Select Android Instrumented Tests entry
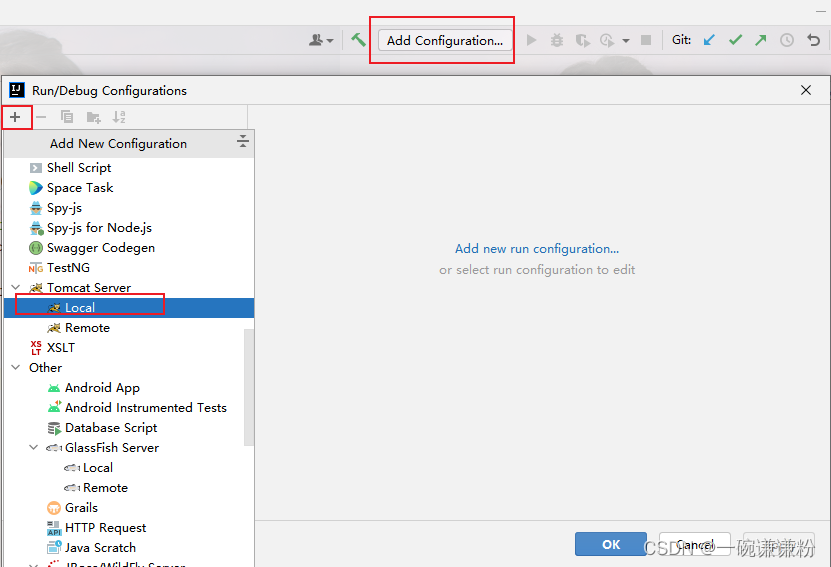 pos(129,408)
